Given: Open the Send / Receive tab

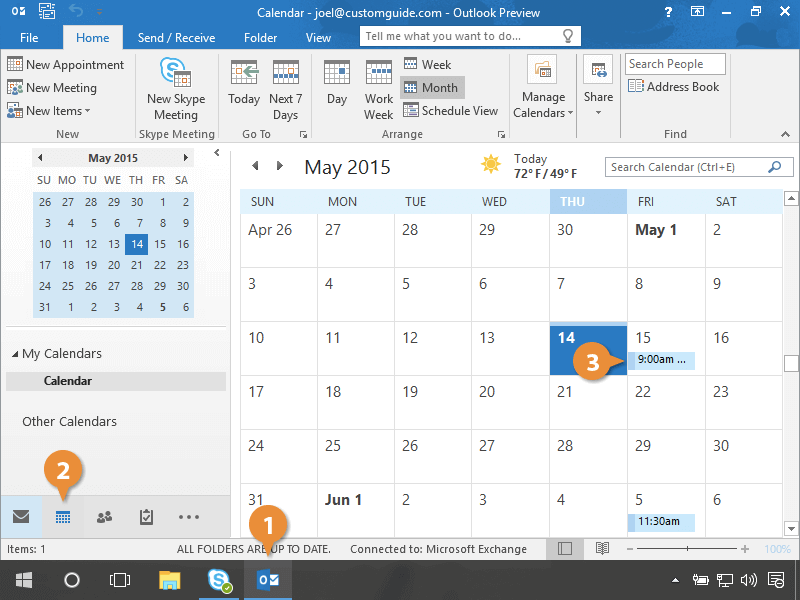Looking at the screenshot, I should (x=176, y=38).
